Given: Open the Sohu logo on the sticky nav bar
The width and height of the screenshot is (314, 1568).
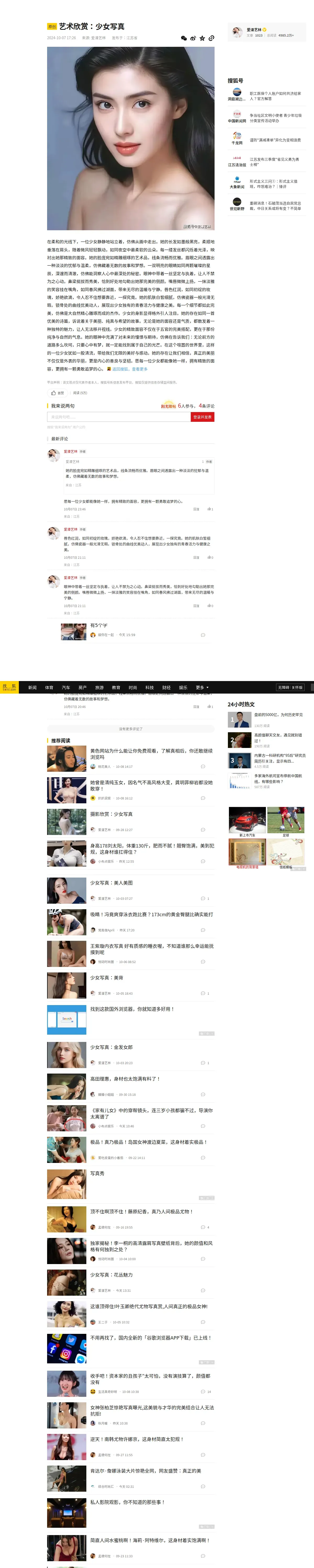Looking at the screenshot, I should coord(9,687).
